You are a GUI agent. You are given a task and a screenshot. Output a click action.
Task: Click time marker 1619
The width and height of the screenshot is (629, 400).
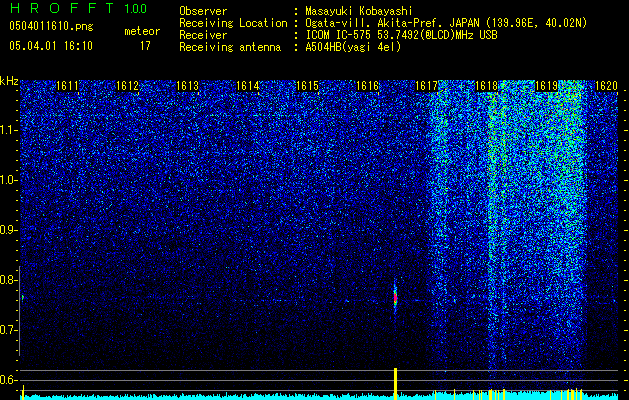546,86
